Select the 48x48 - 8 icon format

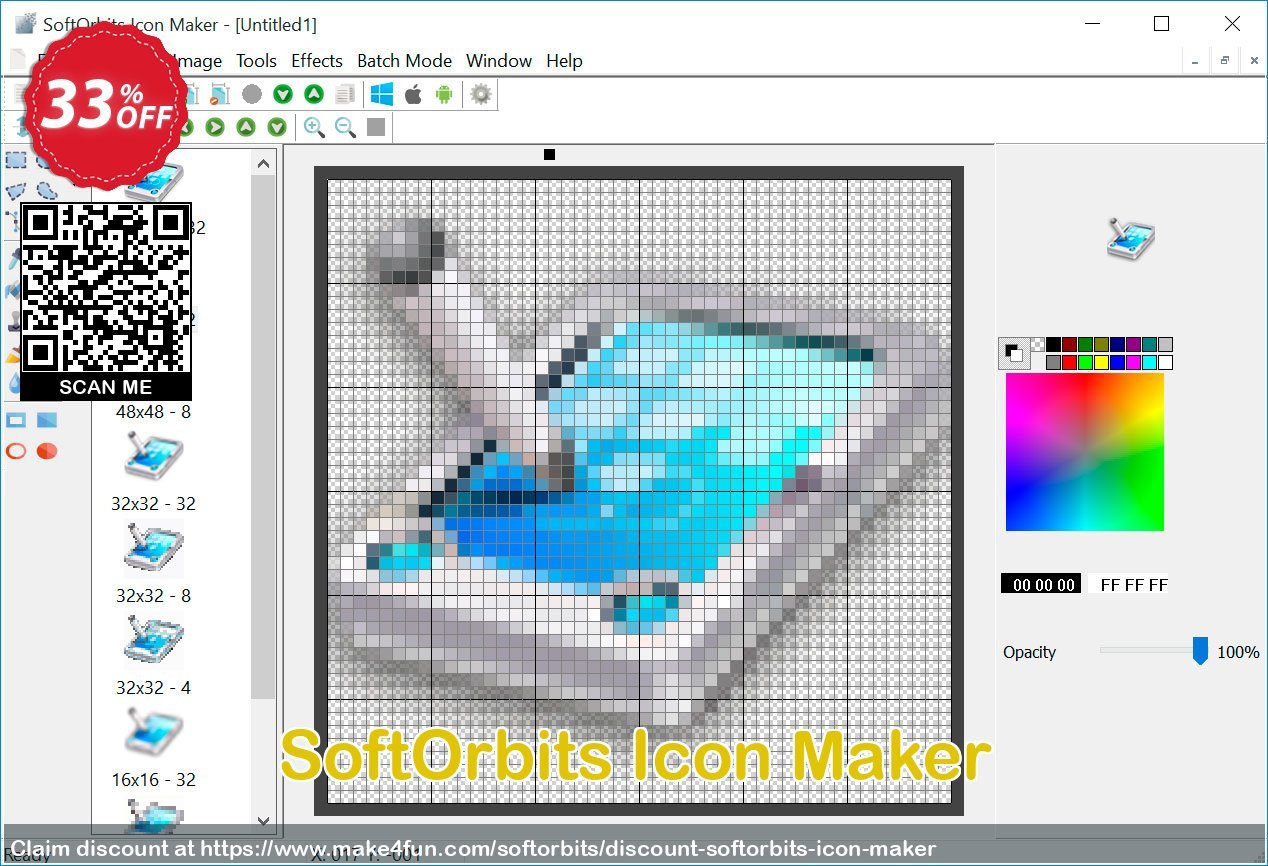click(153, 411)
